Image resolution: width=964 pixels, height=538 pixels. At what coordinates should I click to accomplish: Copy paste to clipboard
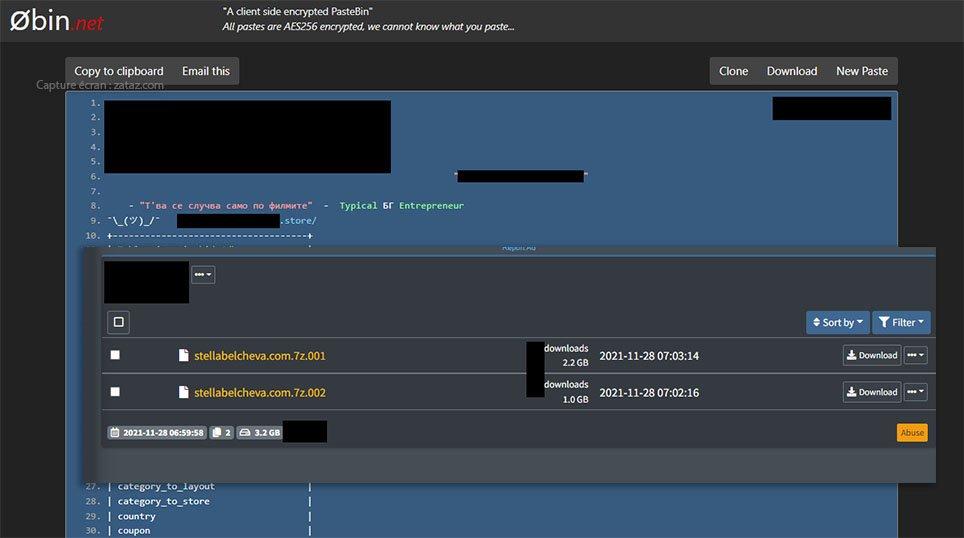click(x=119, y=71)
